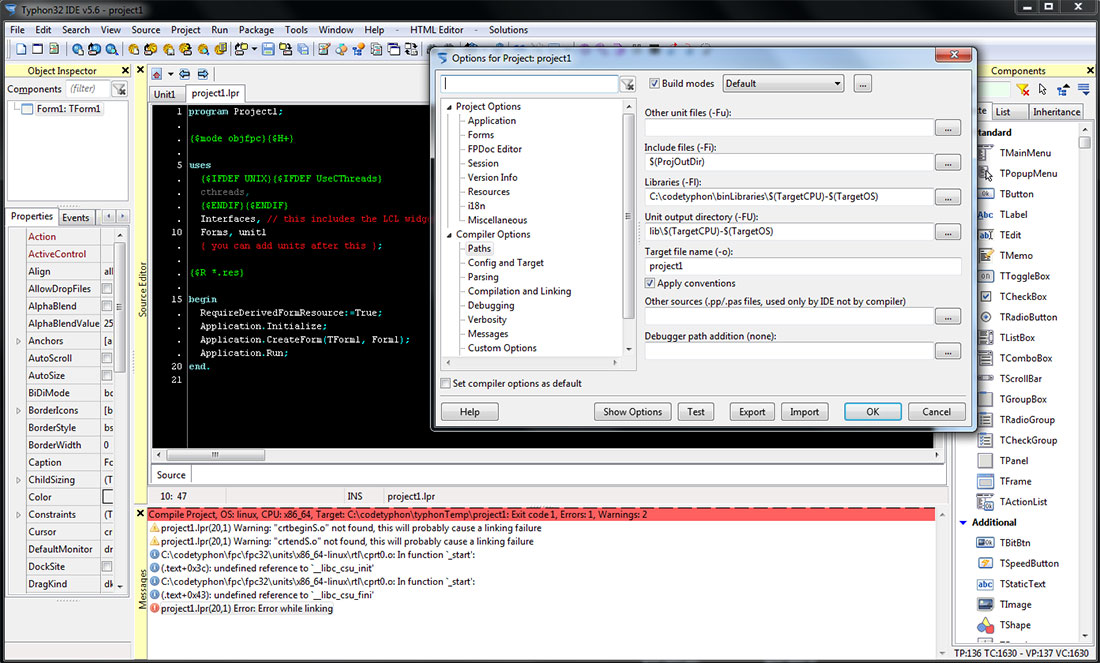Screen dimensions: 1100x663
Task: Collapse the Project Options tree node
Action: tap(449, 107)
